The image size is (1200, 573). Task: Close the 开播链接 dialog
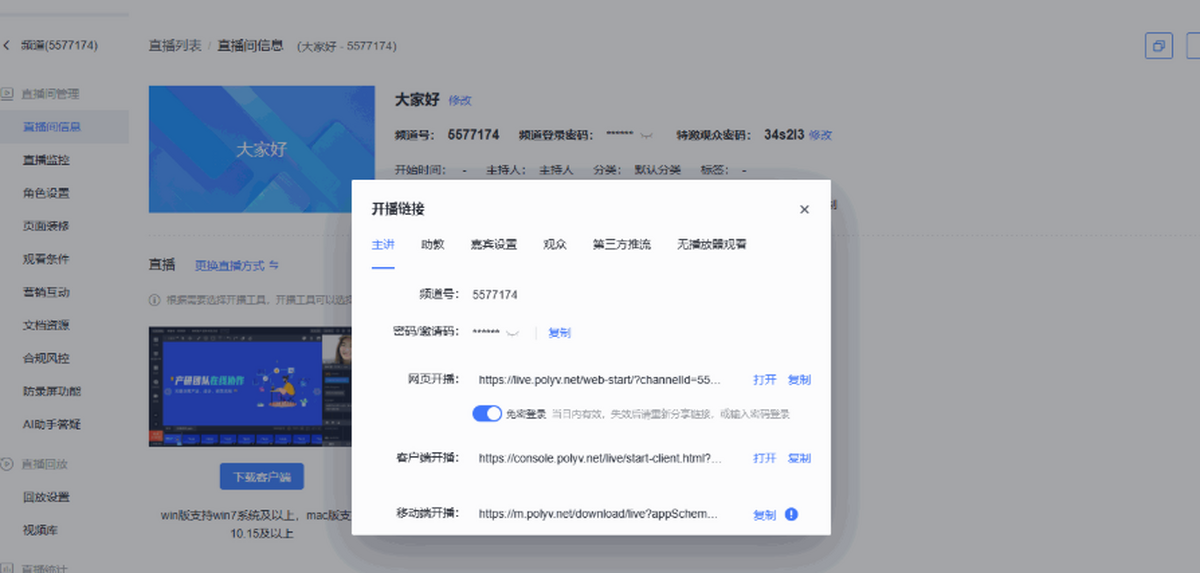coord(804,209)
